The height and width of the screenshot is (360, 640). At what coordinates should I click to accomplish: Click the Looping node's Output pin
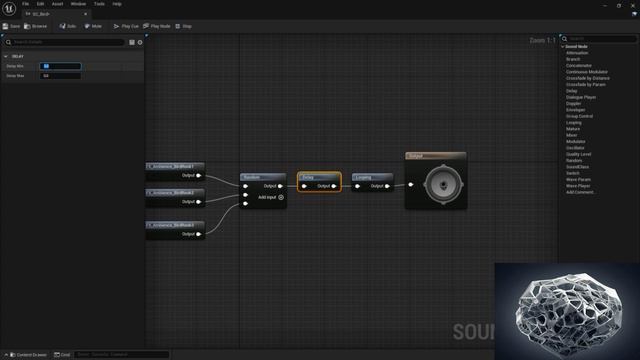point(387,186)
